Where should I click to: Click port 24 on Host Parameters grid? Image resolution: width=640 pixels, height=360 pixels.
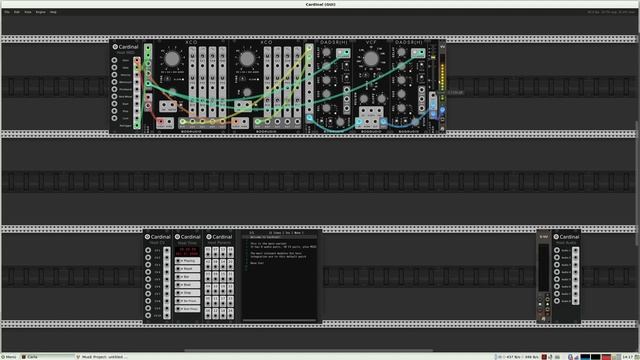[231, 313]
